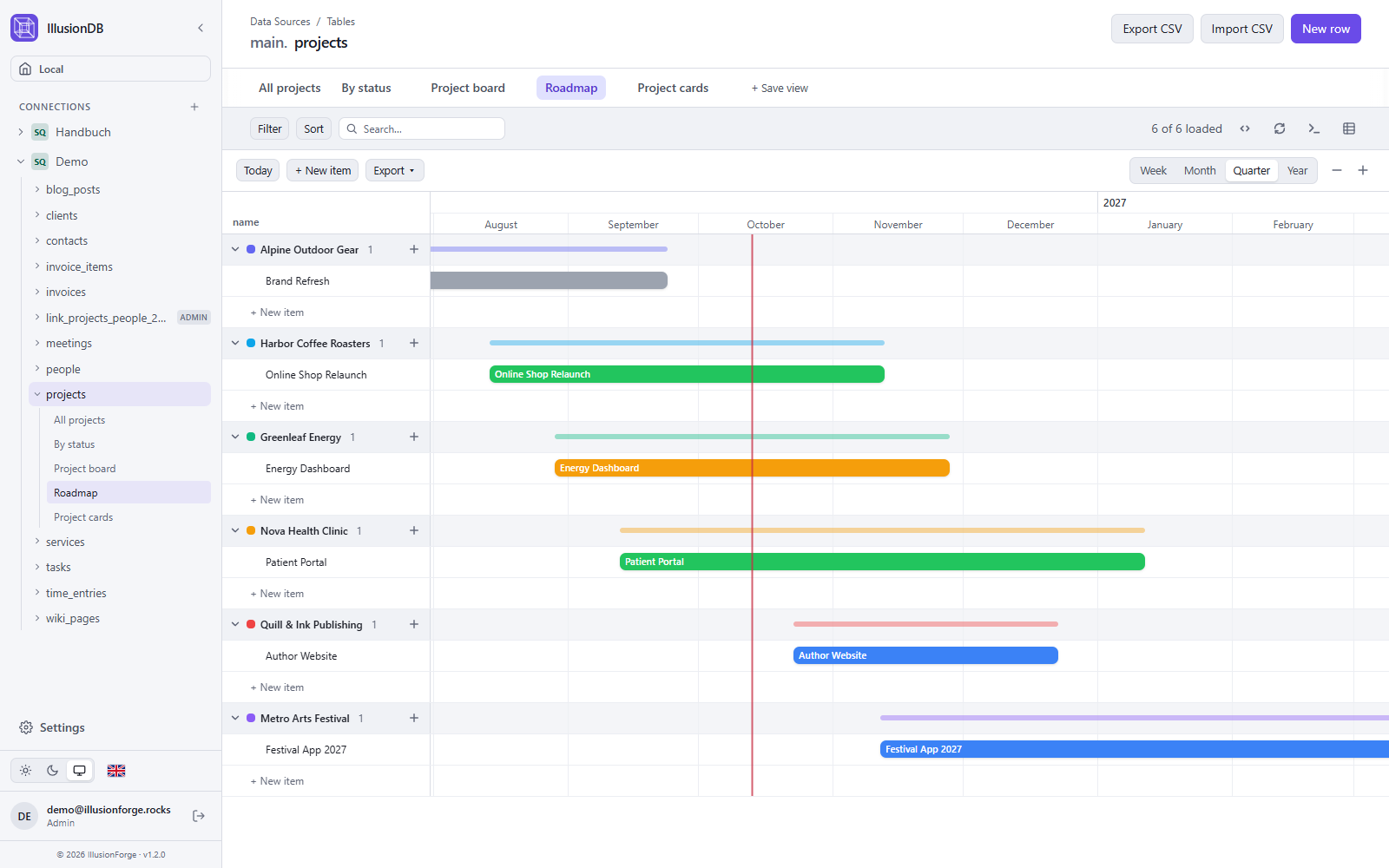Change language via the UK flag icon
1389x868 pixels.
pos(116,771)
